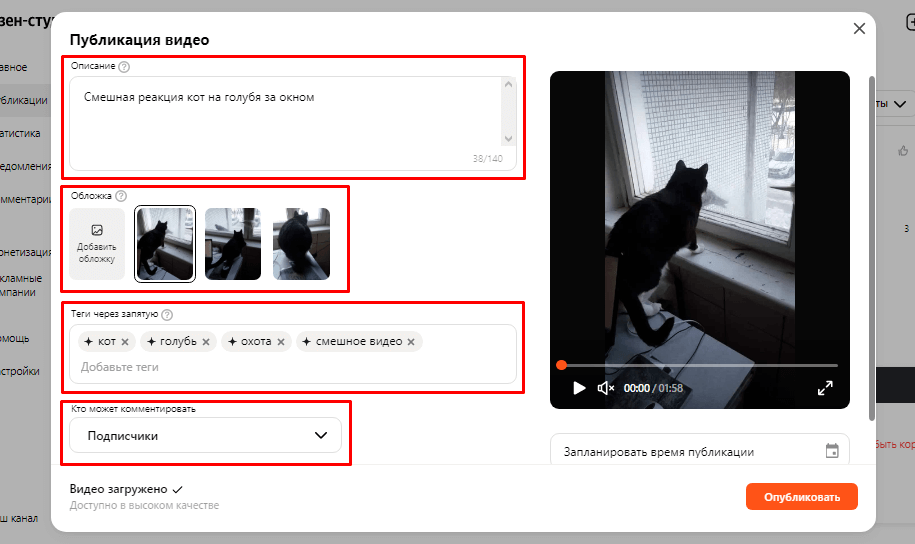The image size is (915, 544).
Task: Select the second cover thumbnail
Action: 233,244
